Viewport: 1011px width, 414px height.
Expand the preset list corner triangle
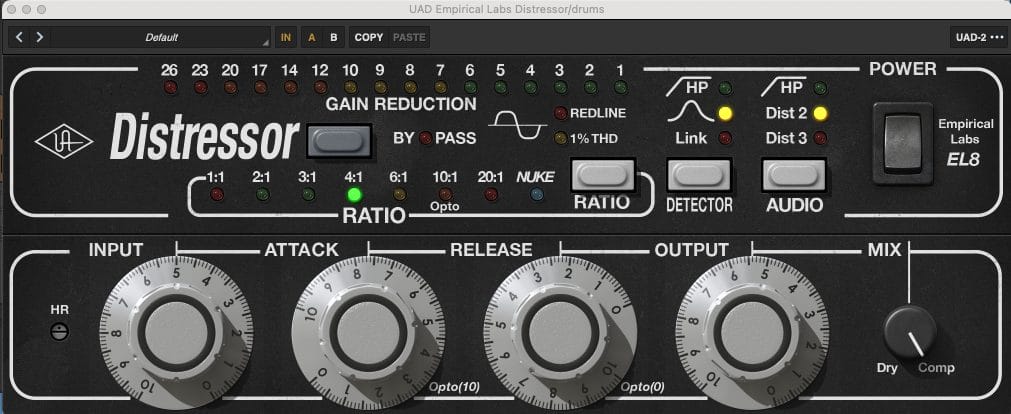(266, 43)
